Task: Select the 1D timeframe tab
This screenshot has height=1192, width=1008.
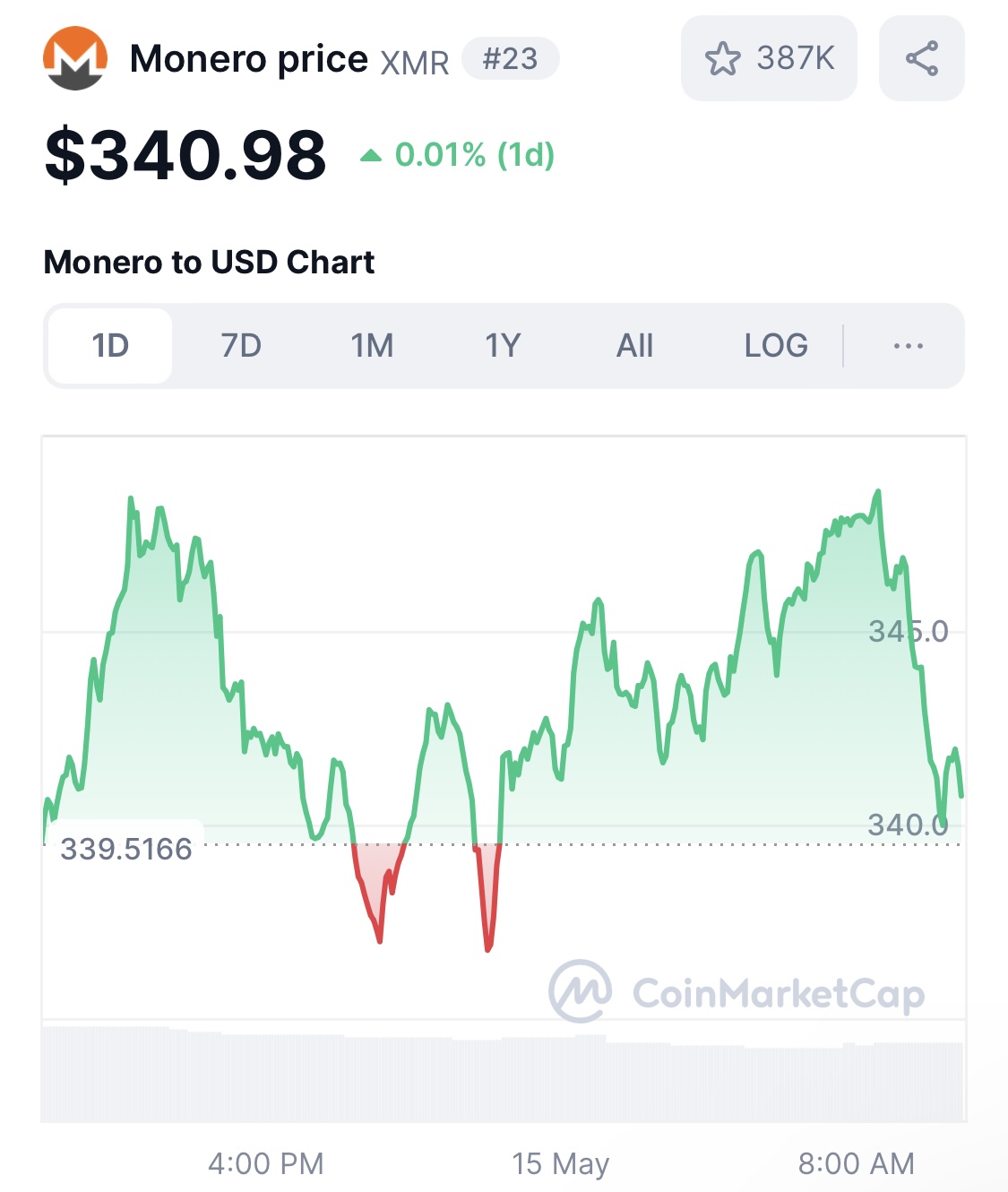Action: pos(110,346)
